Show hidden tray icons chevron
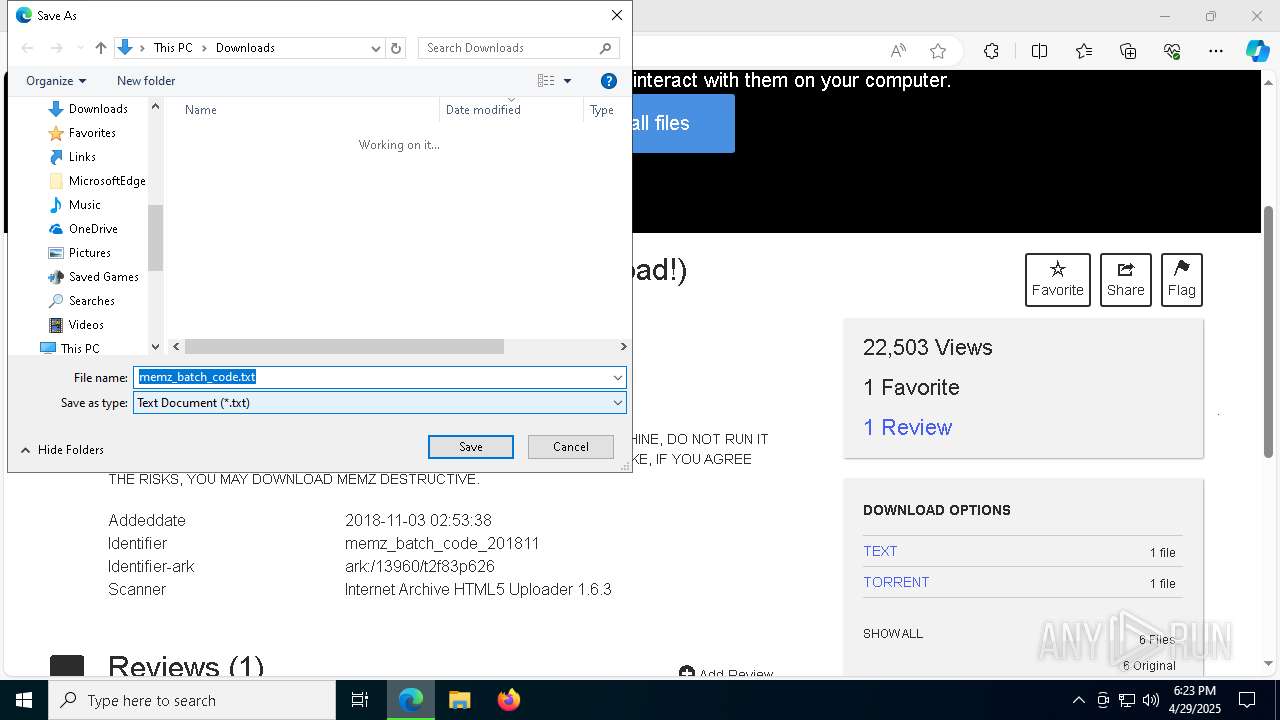The image size is (1280, 720). click(x=1078, y=700)
